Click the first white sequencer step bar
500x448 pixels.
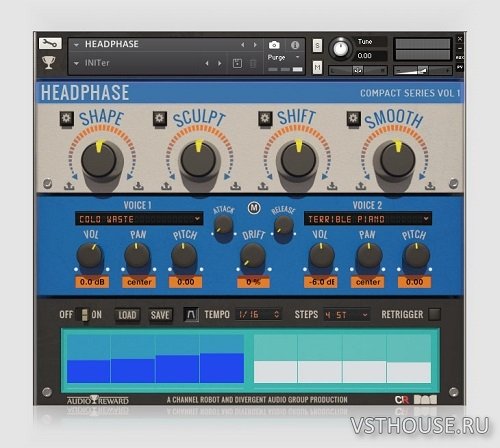coord(275,372)
